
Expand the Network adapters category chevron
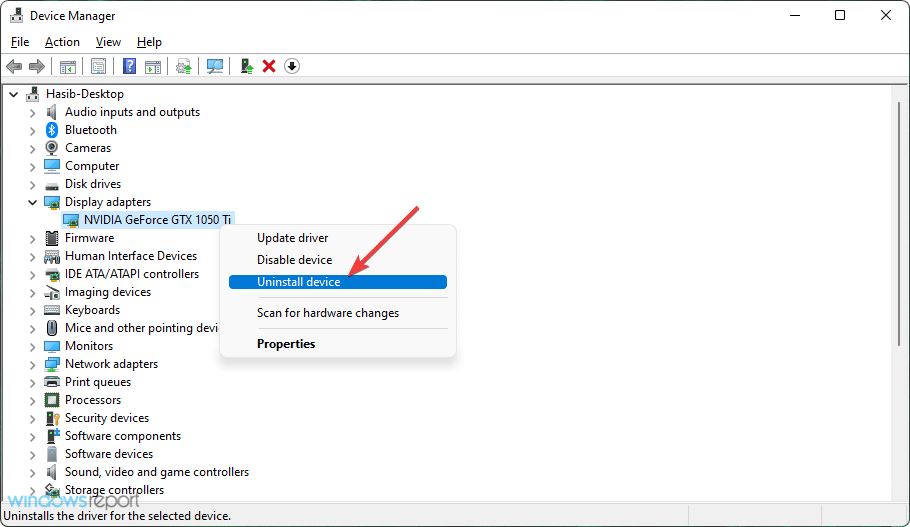coord(32,364)
